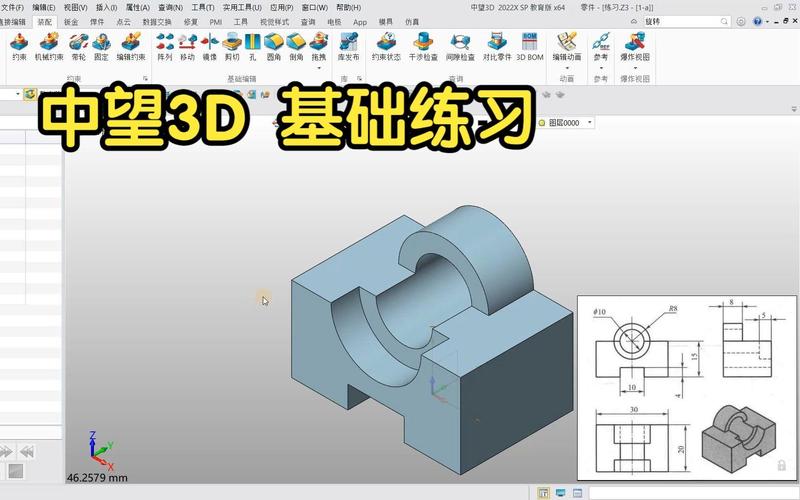Open the 库发布 tool

pyautogui.click(x=348, y=47)
